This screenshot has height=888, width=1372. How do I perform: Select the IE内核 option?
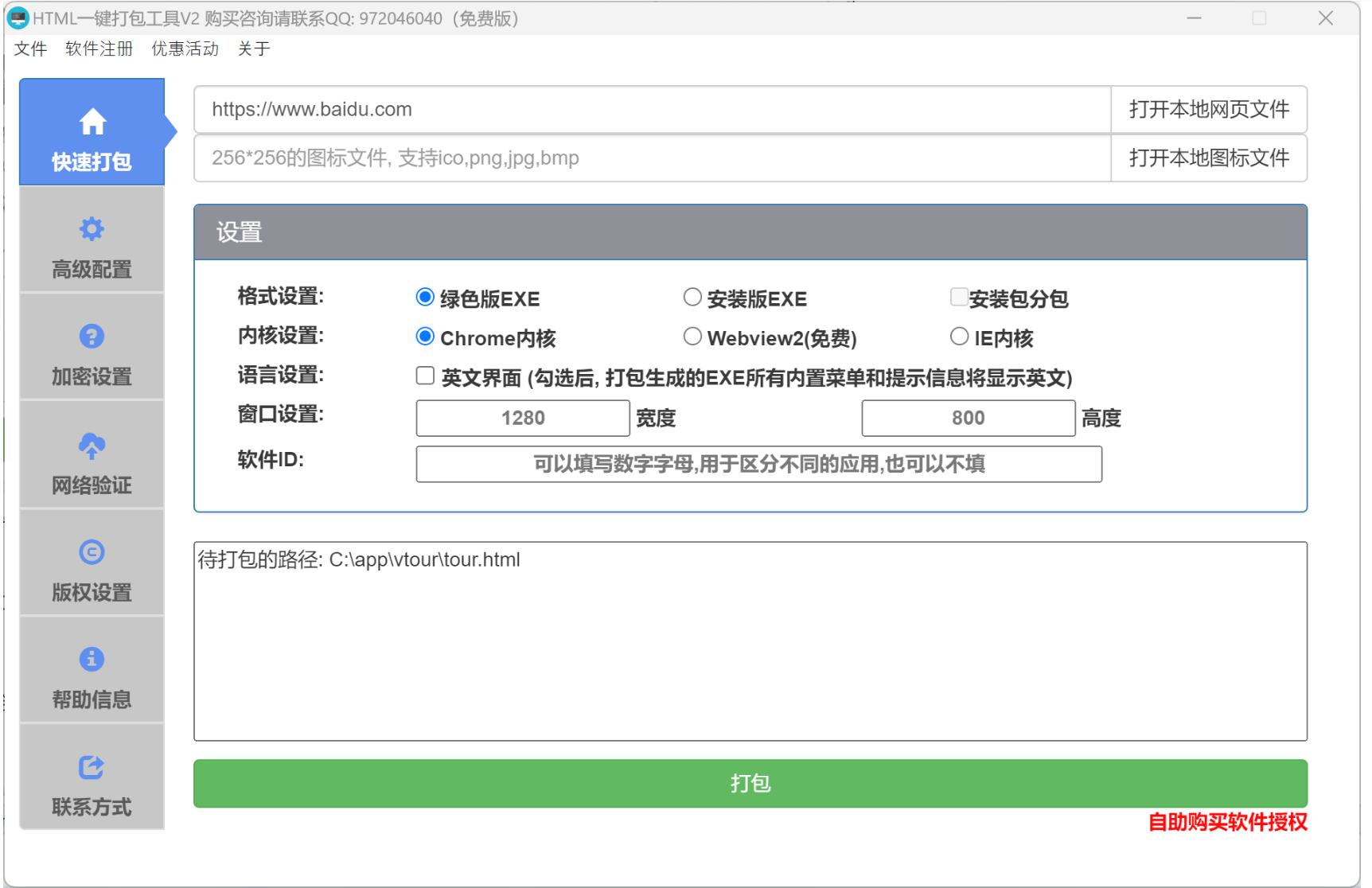(959, 336)
